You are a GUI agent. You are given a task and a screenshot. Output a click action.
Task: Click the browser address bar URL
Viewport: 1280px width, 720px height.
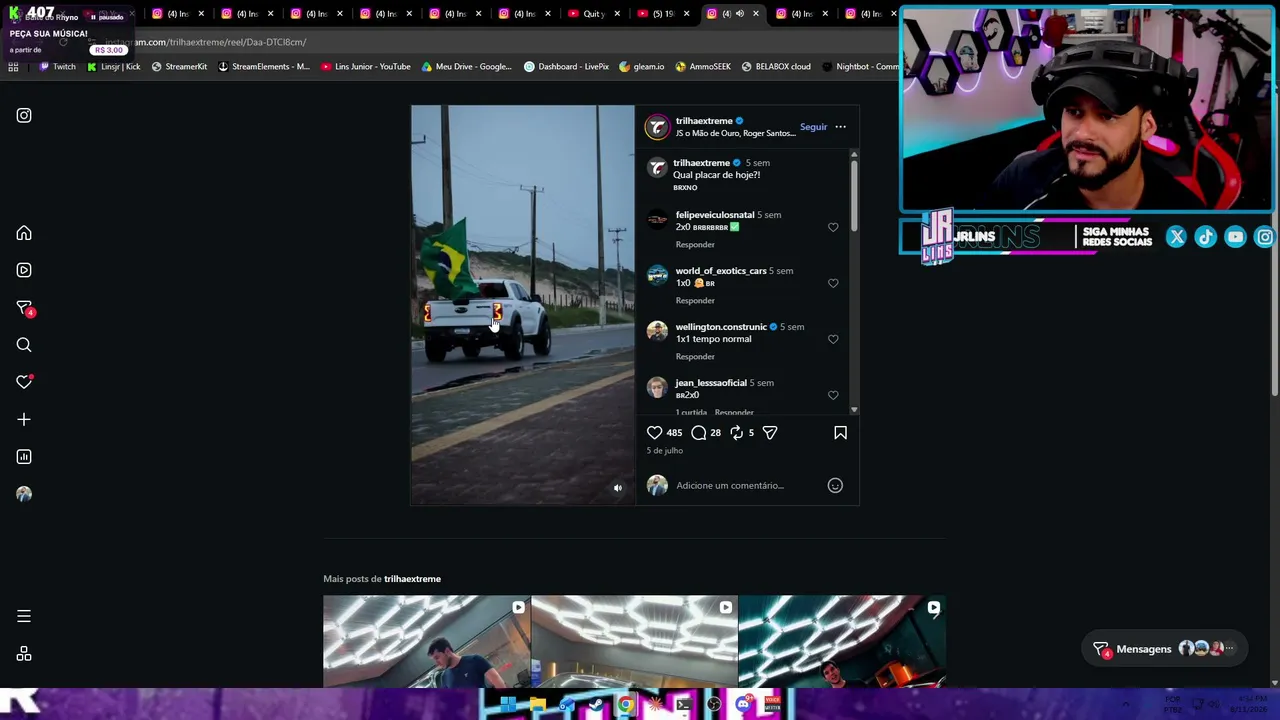pyautogui.click(x=206, y=42)
